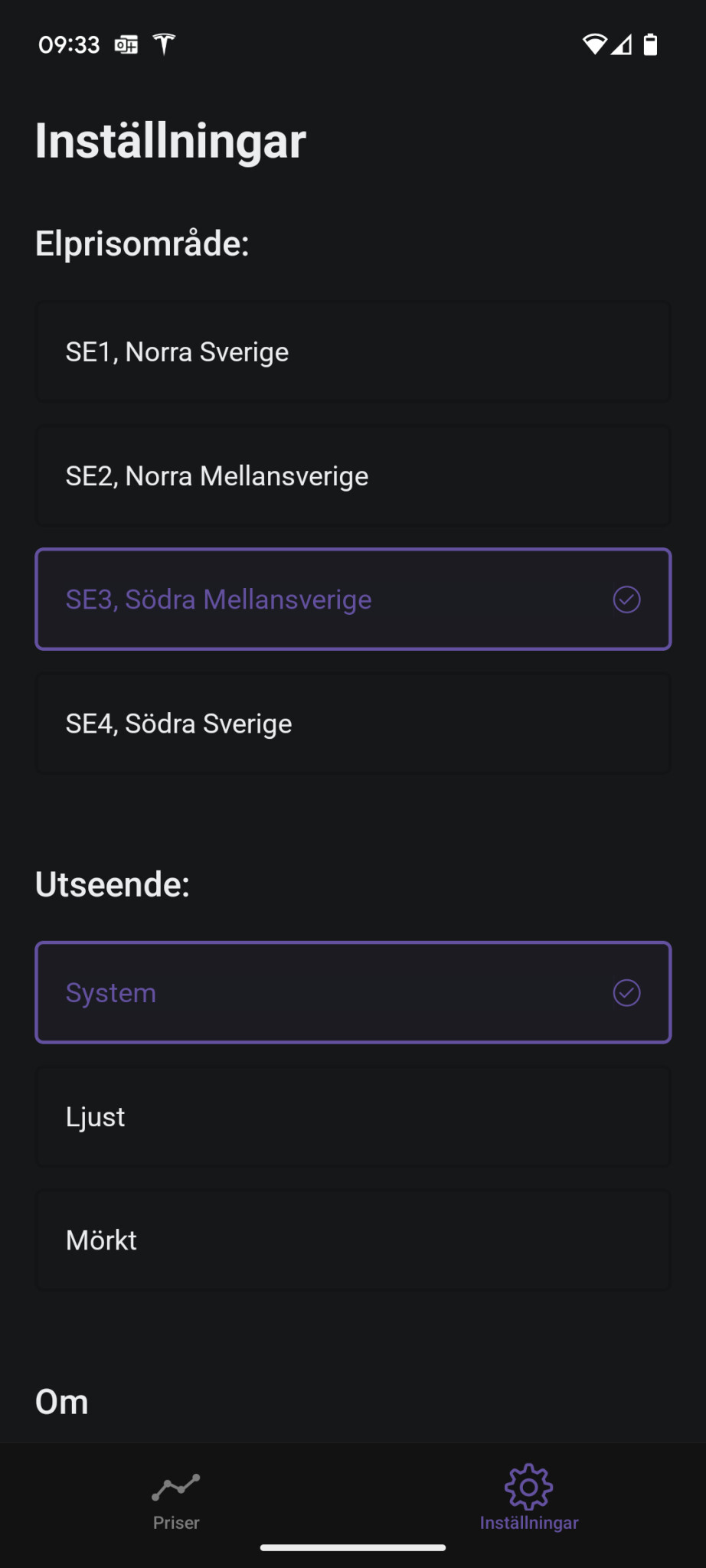Tap the checkmark icon on System row
This screenshot has width=706, height=1568.
coord(626,993)
